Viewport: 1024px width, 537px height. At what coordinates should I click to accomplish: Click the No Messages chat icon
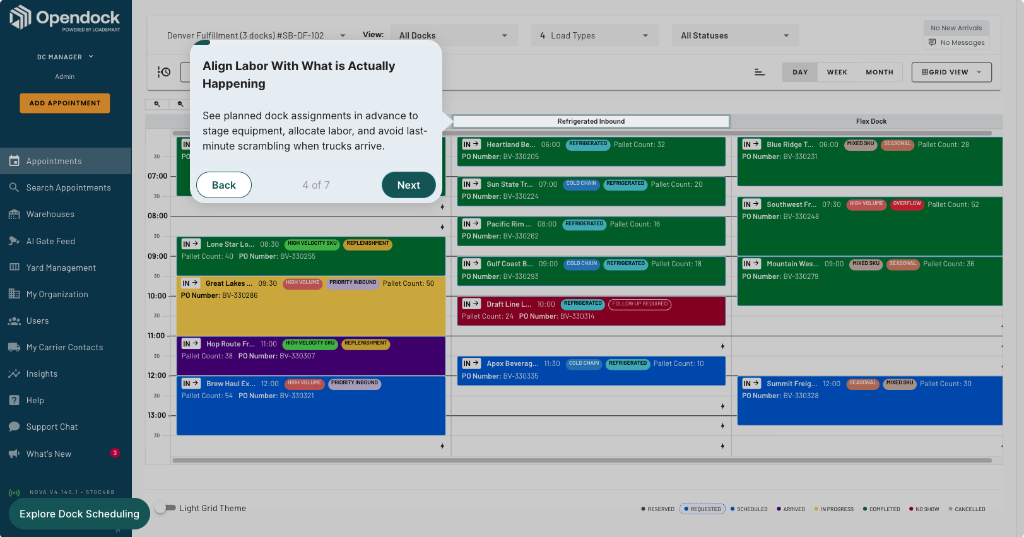coord(932,42)
